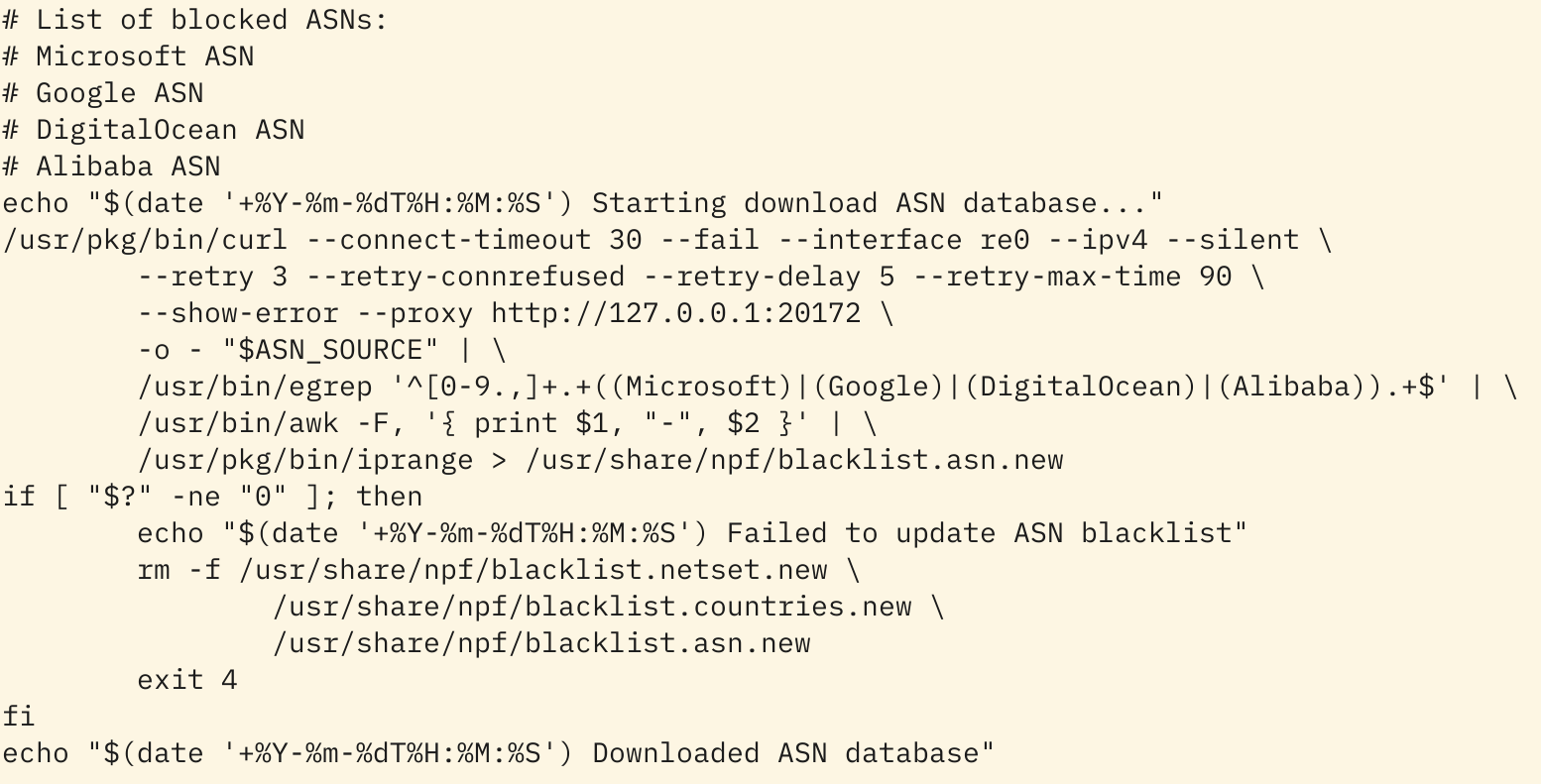
Task: Click the '# Microsoft ASN' comment line
Action: tap(128, 56)
